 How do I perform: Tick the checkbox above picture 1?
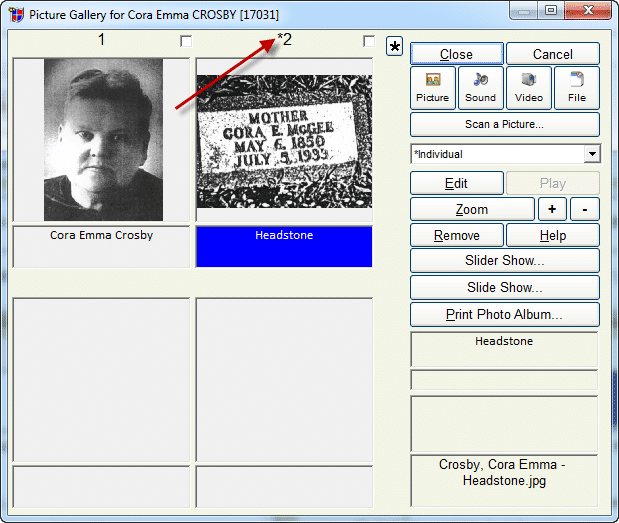(186, 41)
